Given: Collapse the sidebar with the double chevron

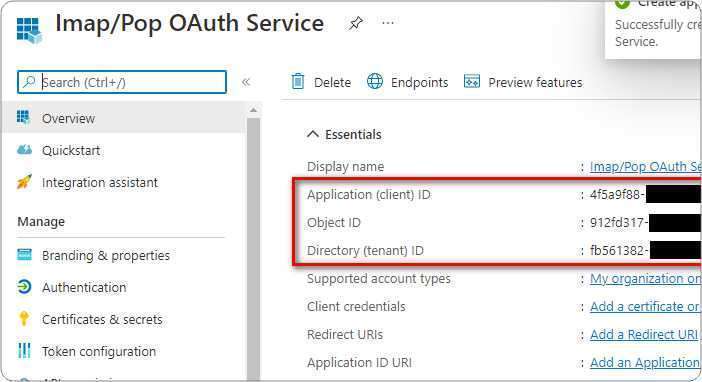Looking at the screenshot, I should (x=246, y=82).
